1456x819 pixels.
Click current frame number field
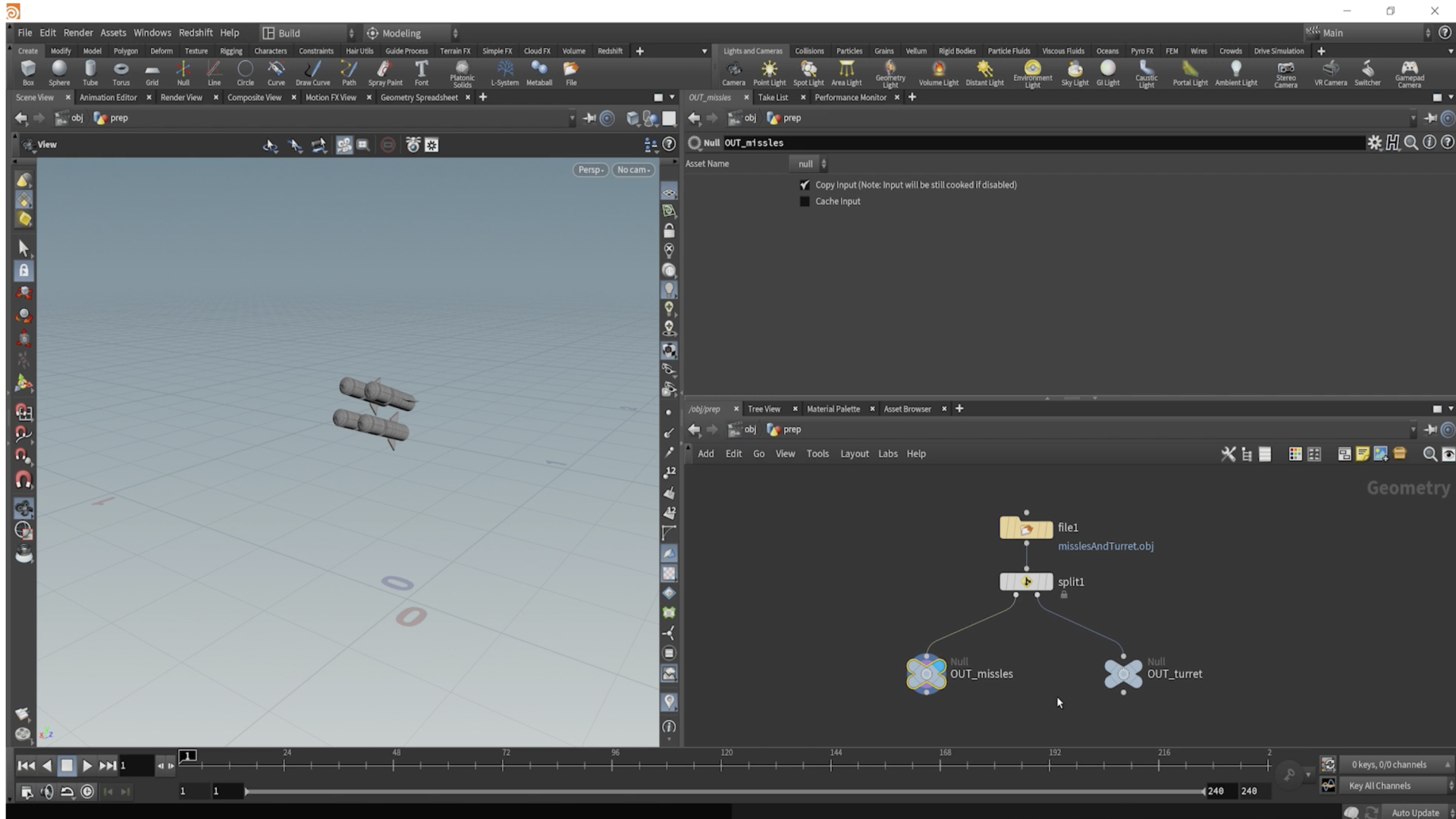click(136, 766)
